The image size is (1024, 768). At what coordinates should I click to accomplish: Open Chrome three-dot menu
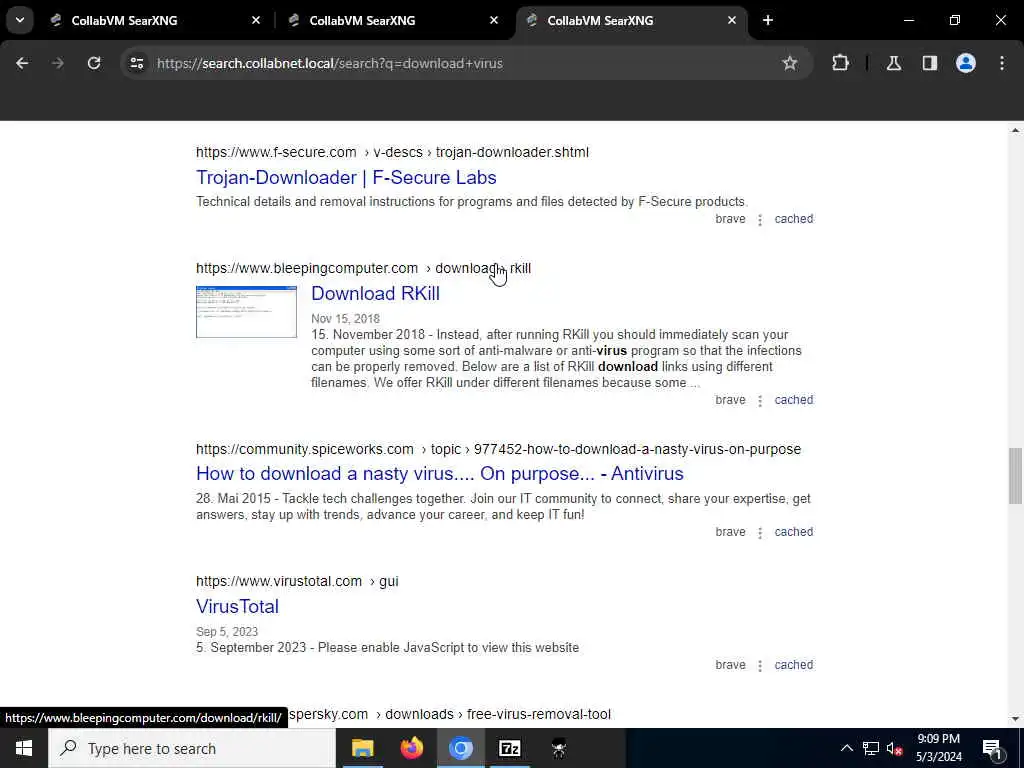coord(1002,63)
